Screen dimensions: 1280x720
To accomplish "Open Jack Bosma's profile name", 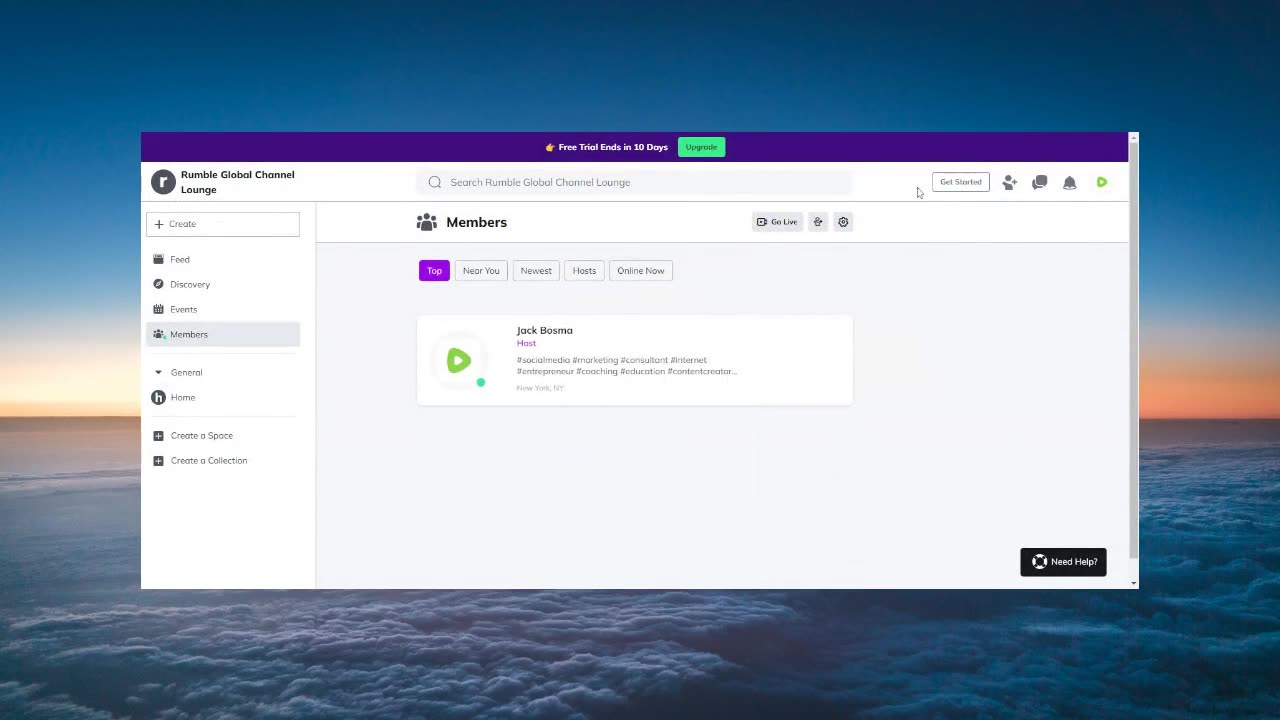I will pyautogui.click(x=545, y=330).
